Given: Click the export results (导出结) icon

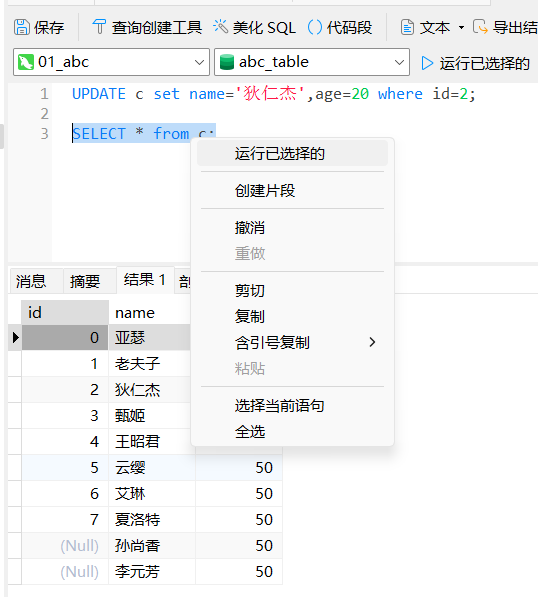Looking at the screenshot, I should pyautogui.click(x=480, y=27).
